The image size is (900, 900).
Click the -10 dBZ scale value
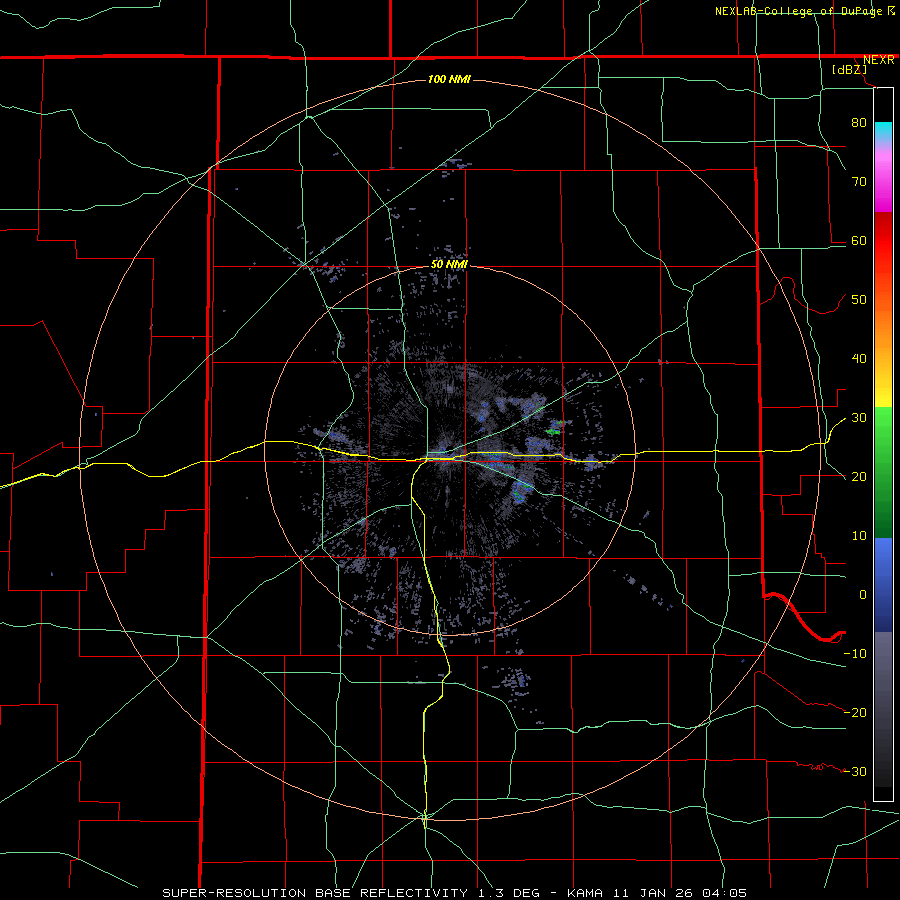pyautogui.click(x=855, y=654)
